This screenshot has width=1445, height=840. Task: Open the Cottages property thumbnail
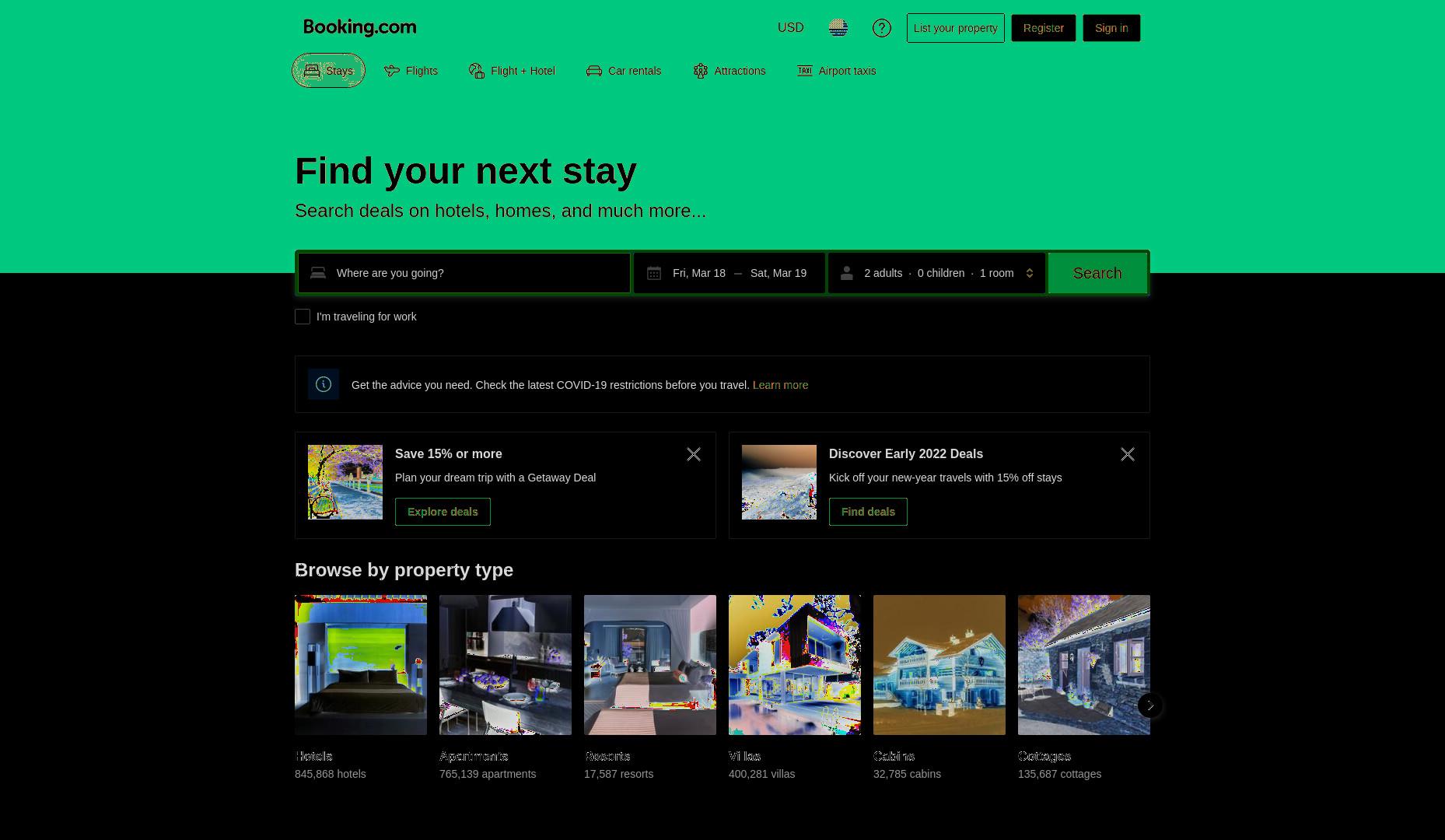coord(1084,665)
